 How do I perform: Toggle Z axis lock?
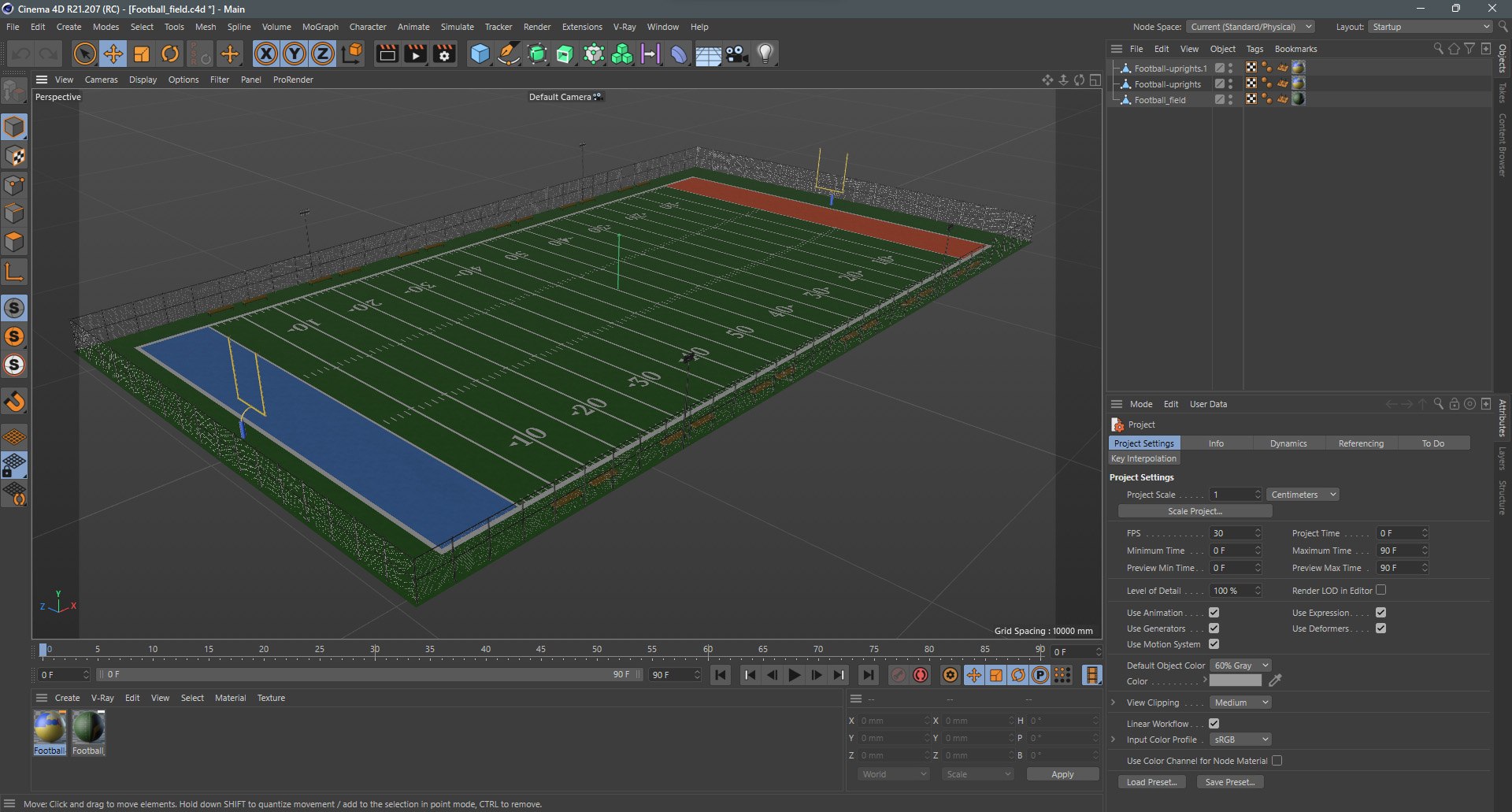click(x=323, y=54)
